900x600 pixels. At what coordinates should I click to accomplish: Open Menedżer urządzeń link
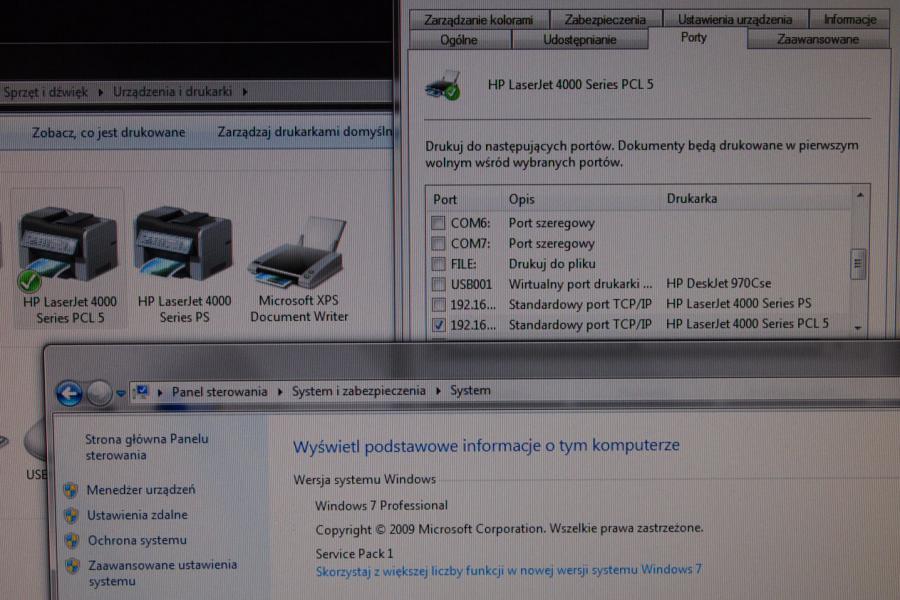pos(141,490)
